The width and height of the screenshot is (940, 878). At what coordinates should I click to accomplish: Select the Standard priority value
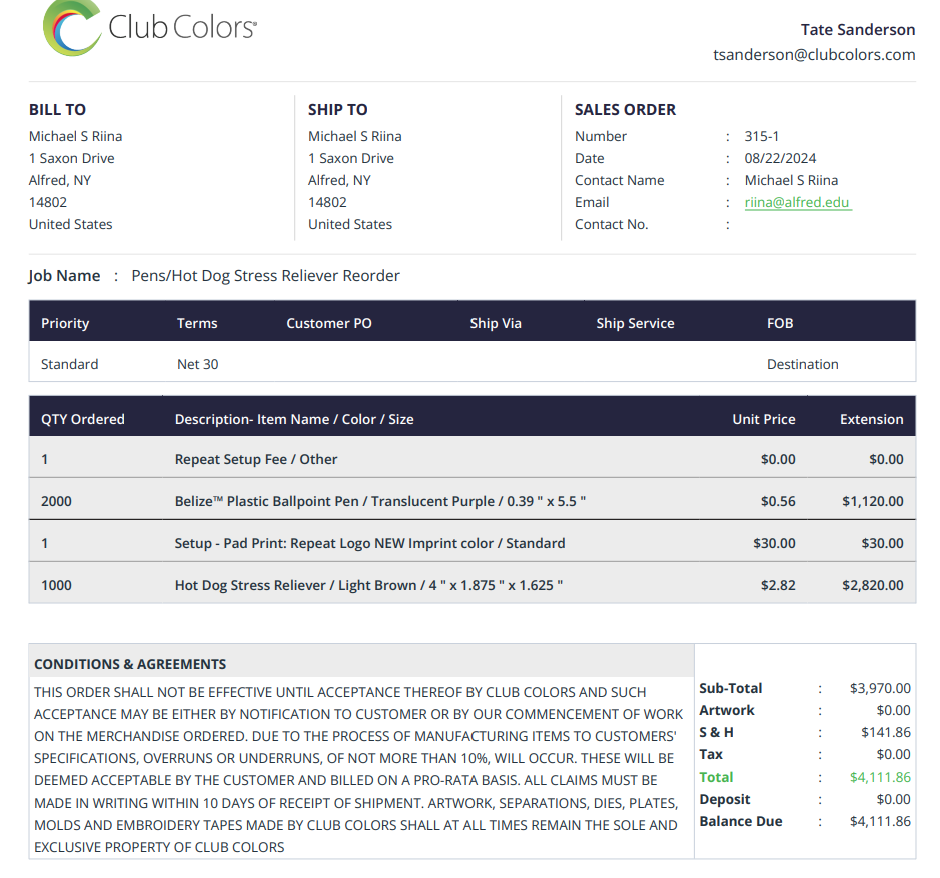tap(70, 364)
